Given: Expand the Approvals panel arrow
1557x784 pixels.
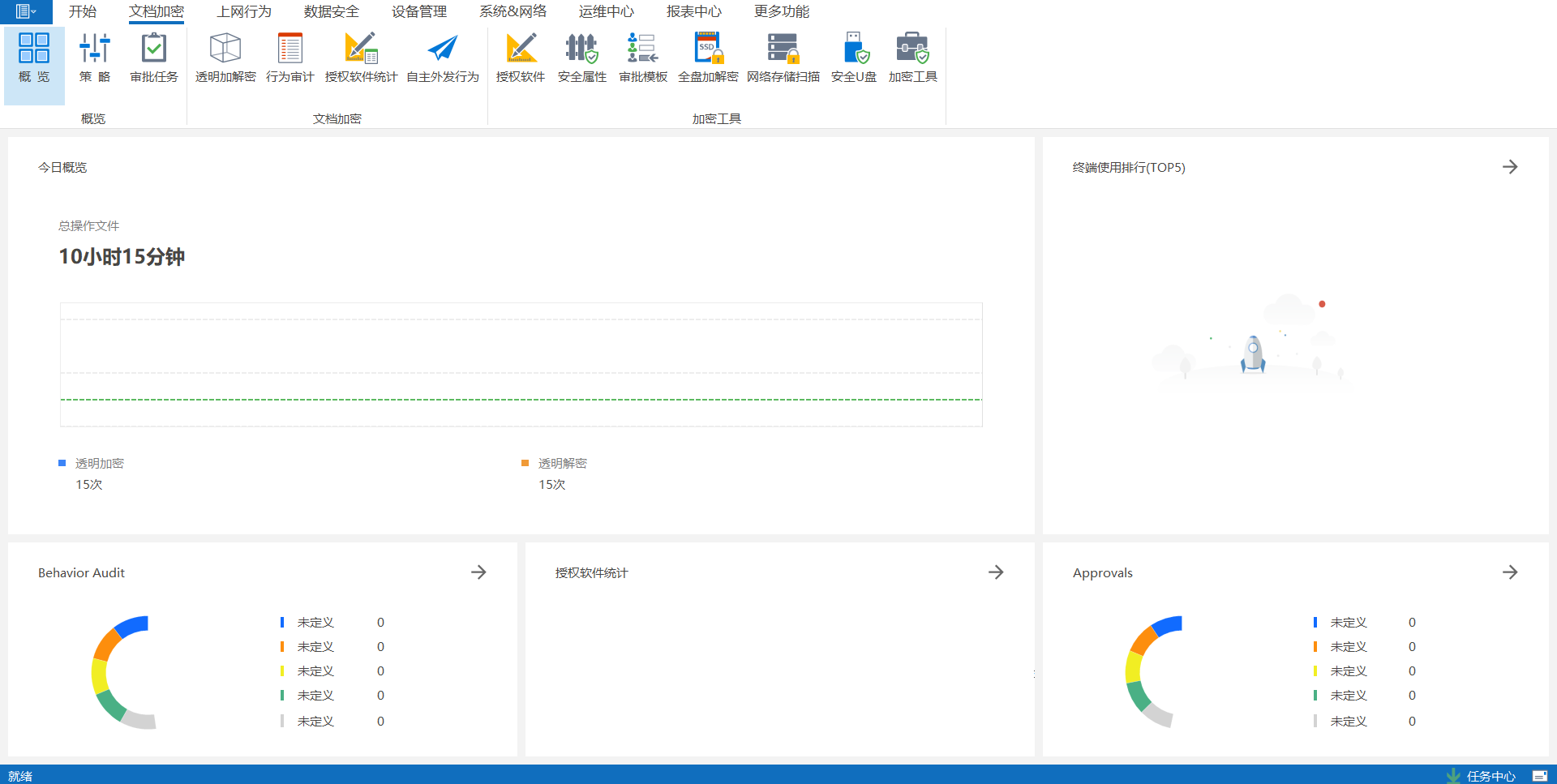Looking at the screenshot, I should 1509,572.
